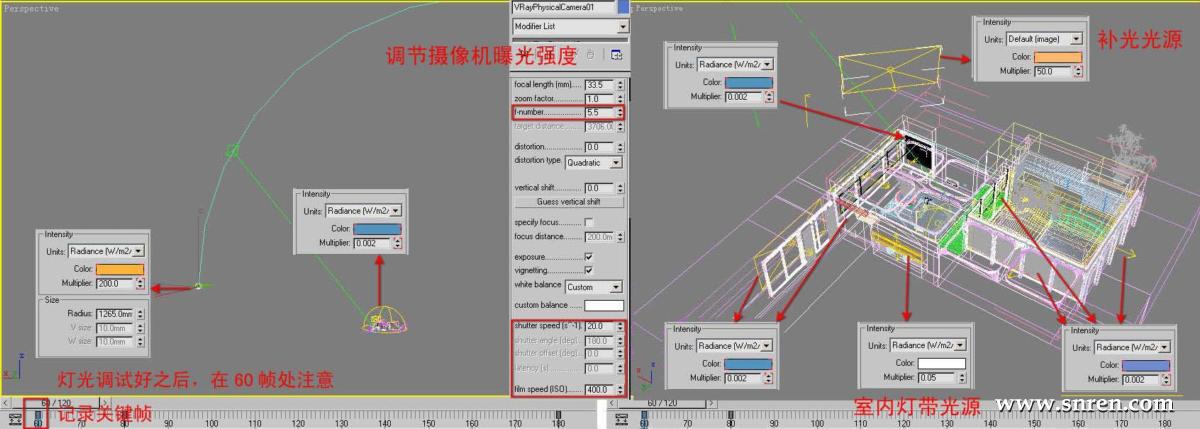The width and height of the screenshot is (1200, 429).
Task: Click orange Color swatch above 50.0 multiplier
Action: pos(1057,57)
